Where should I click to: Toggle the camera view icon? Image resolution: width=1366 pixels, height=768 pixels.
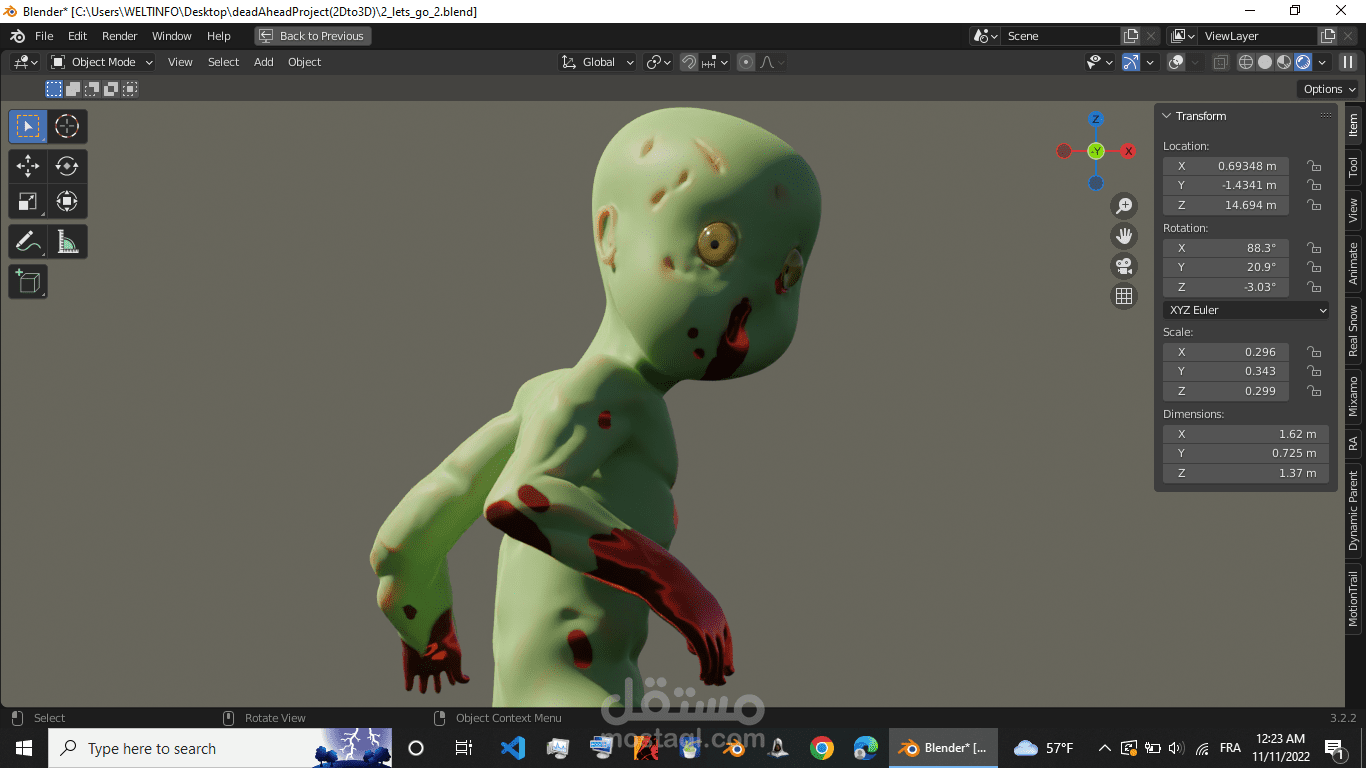[x=1124, y=266]
